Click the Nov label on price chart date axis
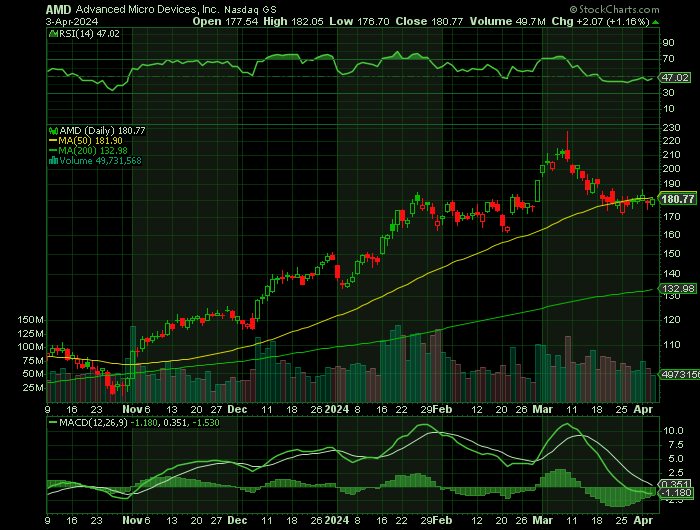The image size is (700, 530). click(x=132, y=409)
